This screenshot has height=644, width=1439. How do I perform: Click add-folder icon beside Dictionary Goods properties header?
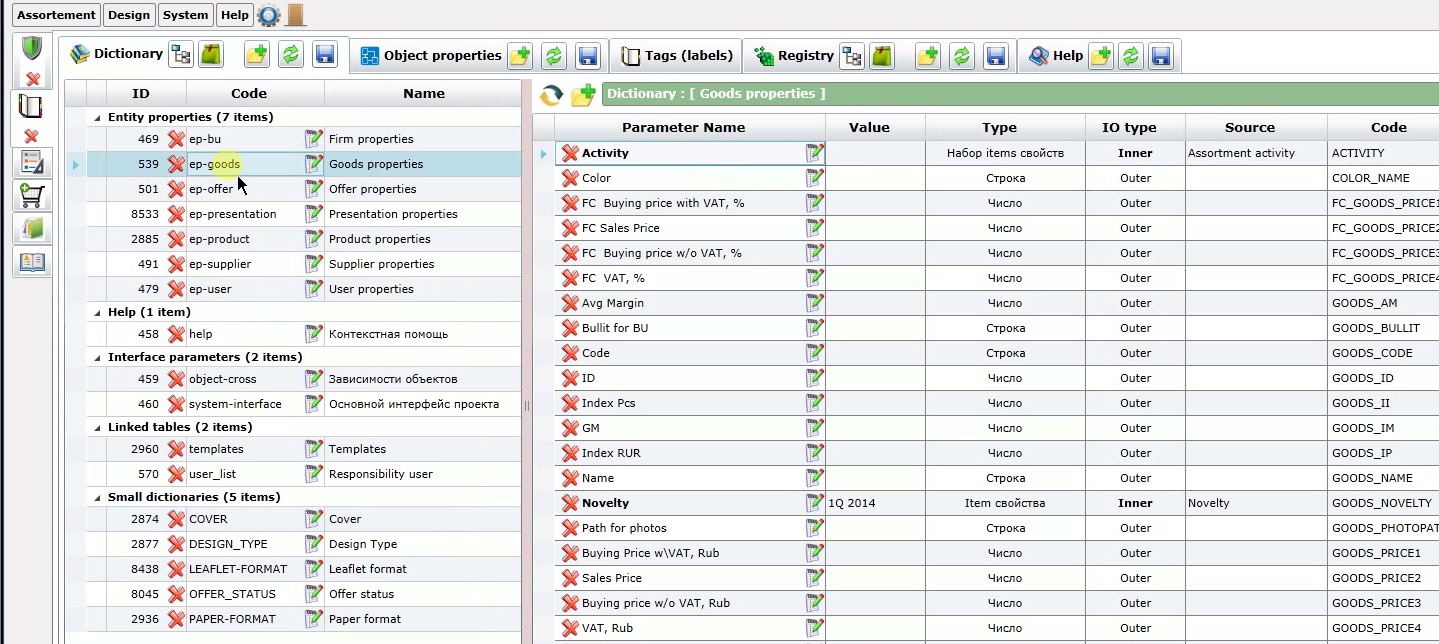pyautogui.click(x=584, y=94)
